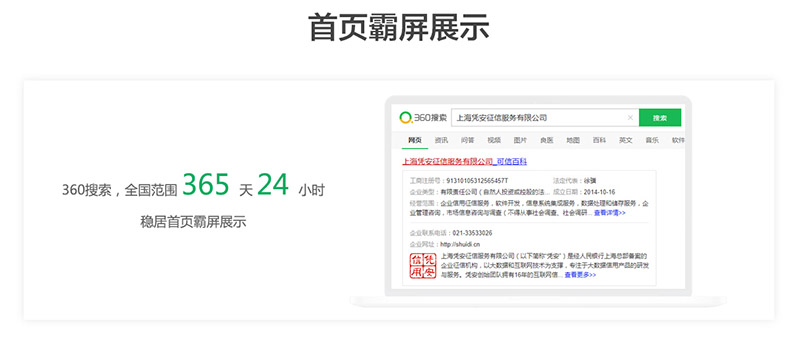The height and width of the screenshot is (360, 800).
Task: Select the 网页 tab
Action: [415, 140]
